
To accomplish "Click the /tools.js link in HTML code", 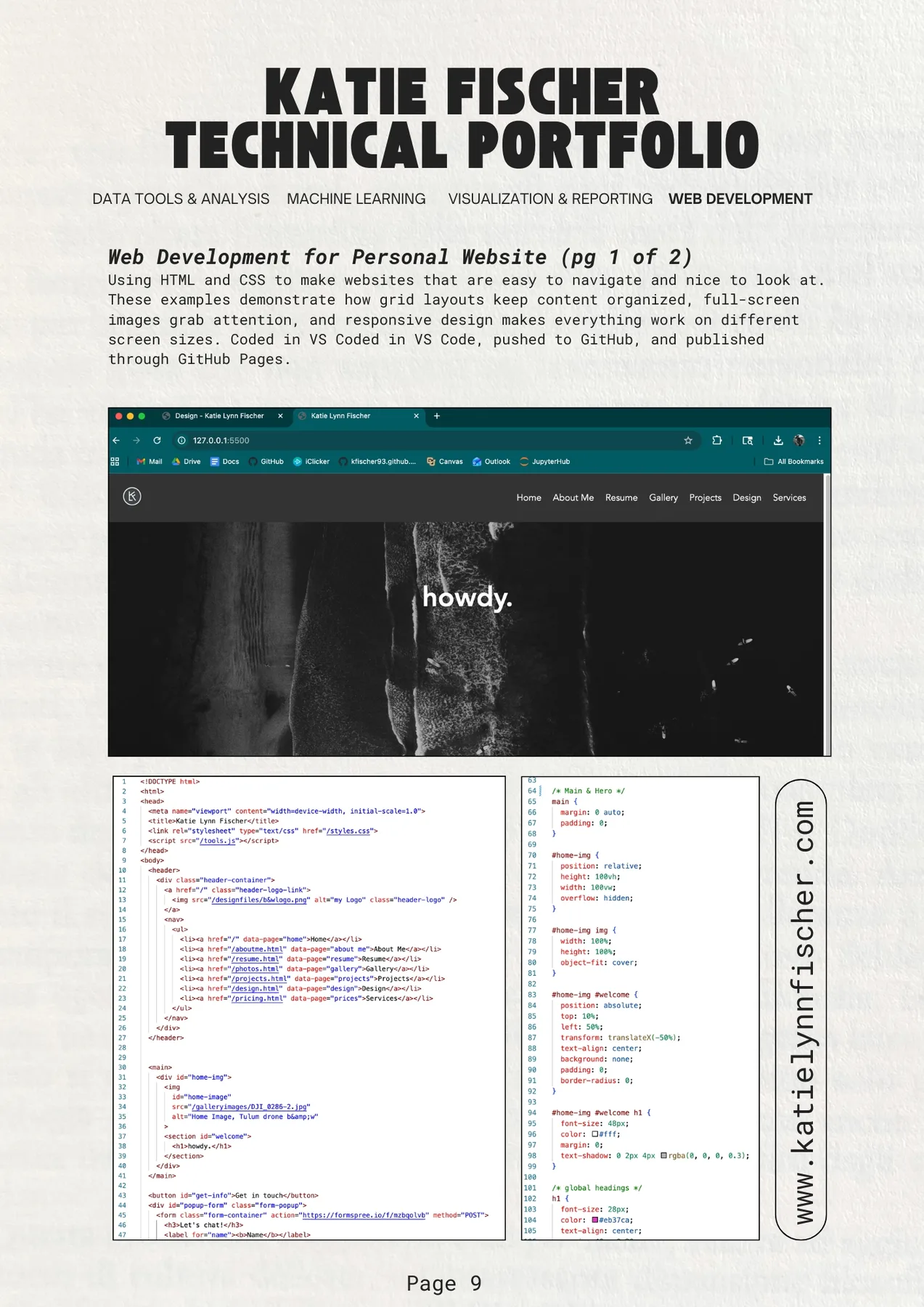I will [218, 841].
